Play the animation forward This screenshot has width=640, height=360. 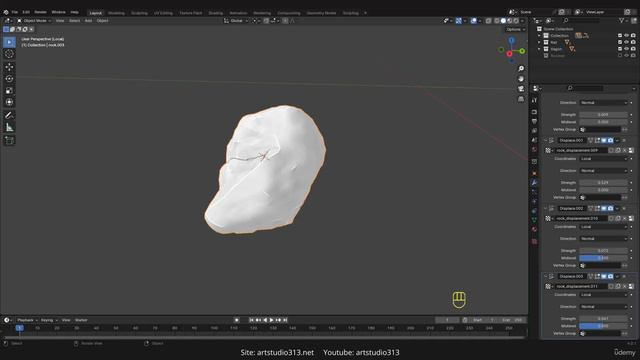tap(271, 320)
